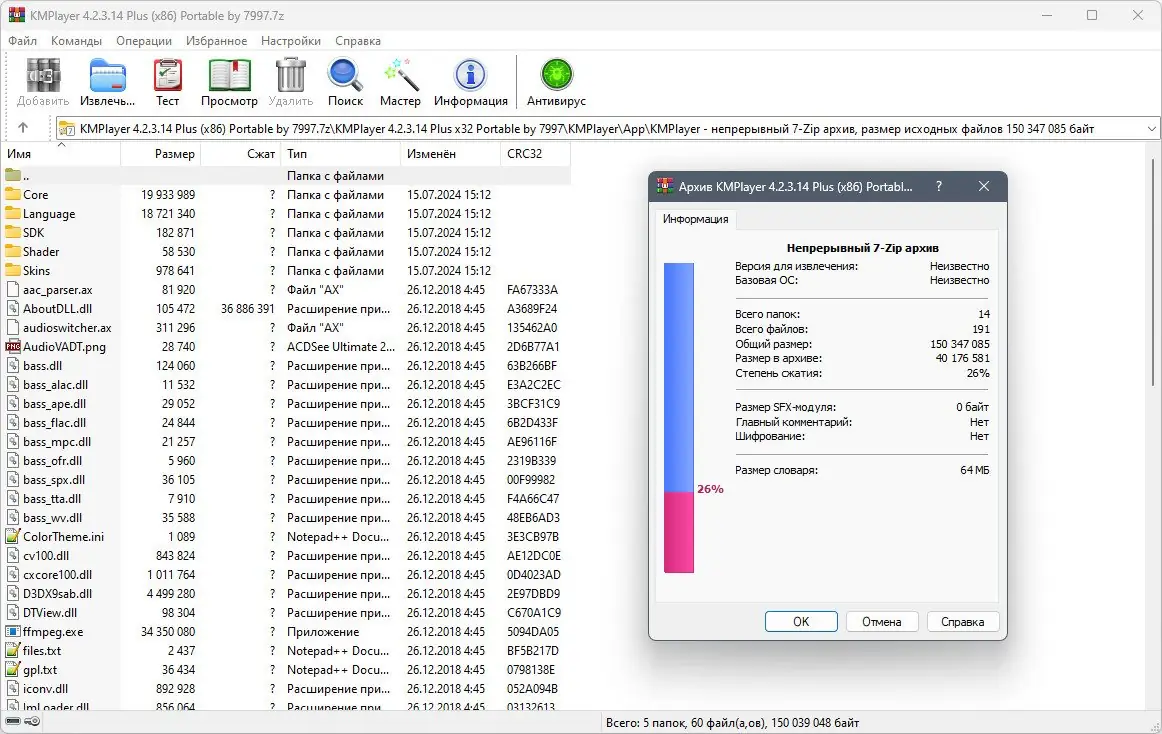Sort the list by Тип column
1162x734 pixels.
tap(341, 153)
